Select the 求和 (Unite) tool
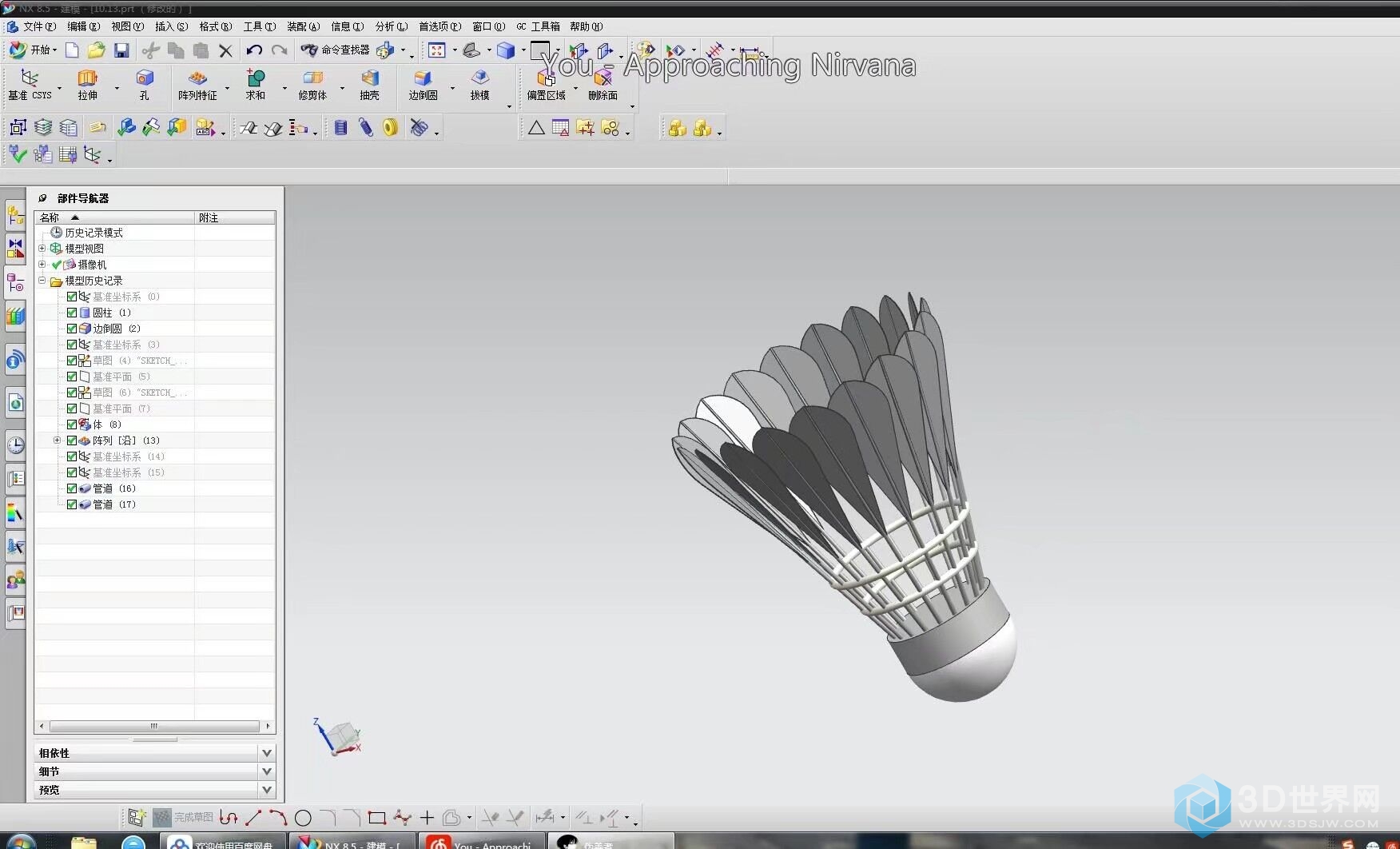This screenshot has height=849, width=1400. (x=256, y=85)
